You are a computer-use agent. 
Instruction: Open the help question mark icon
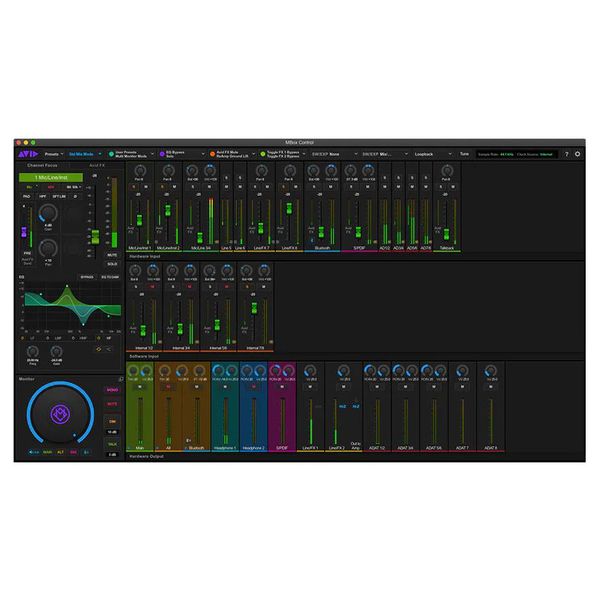point(567,154)
